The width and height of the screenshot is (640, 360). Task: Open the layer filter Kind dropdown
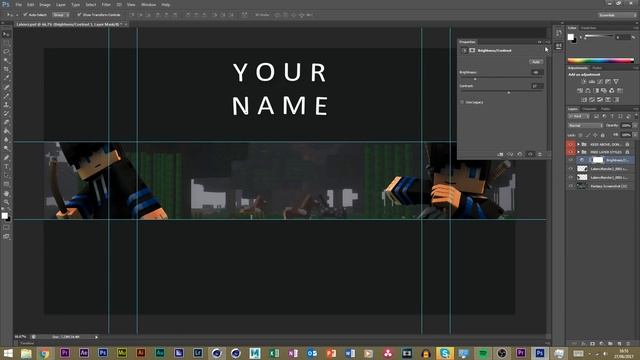click(579, 116)
